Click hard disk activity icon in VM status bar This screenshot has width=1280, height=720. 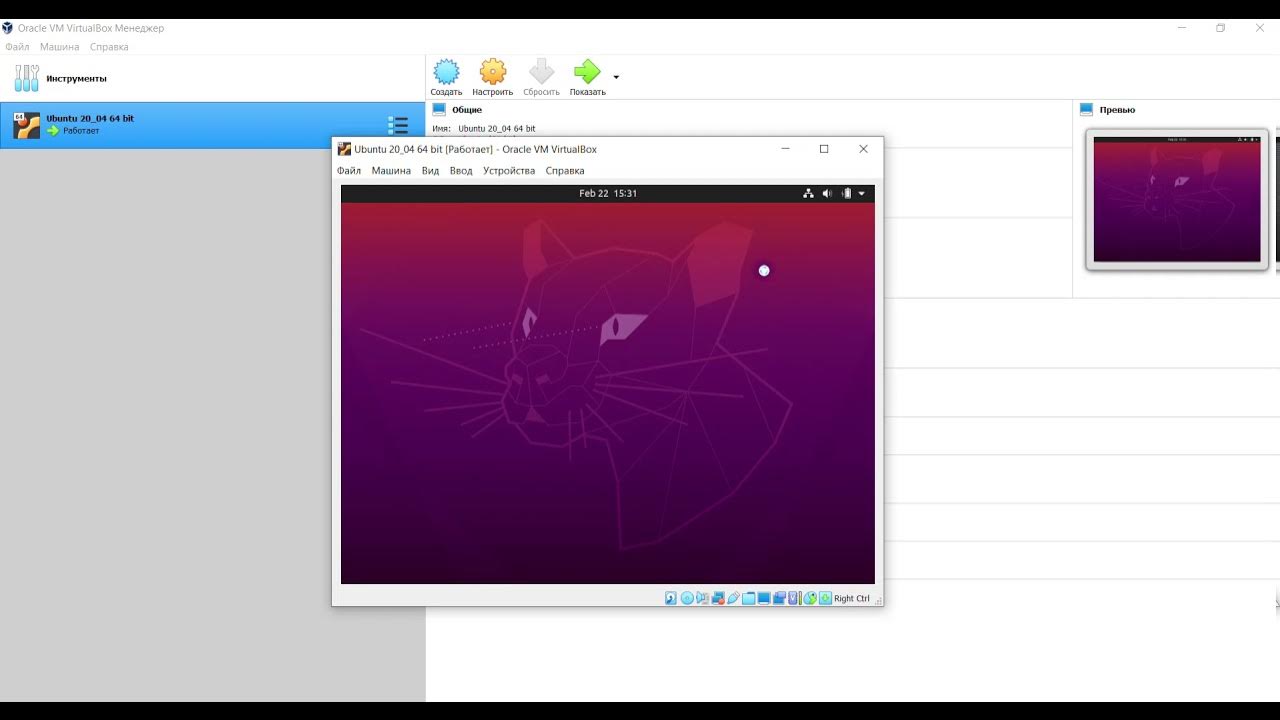[671, 598]
